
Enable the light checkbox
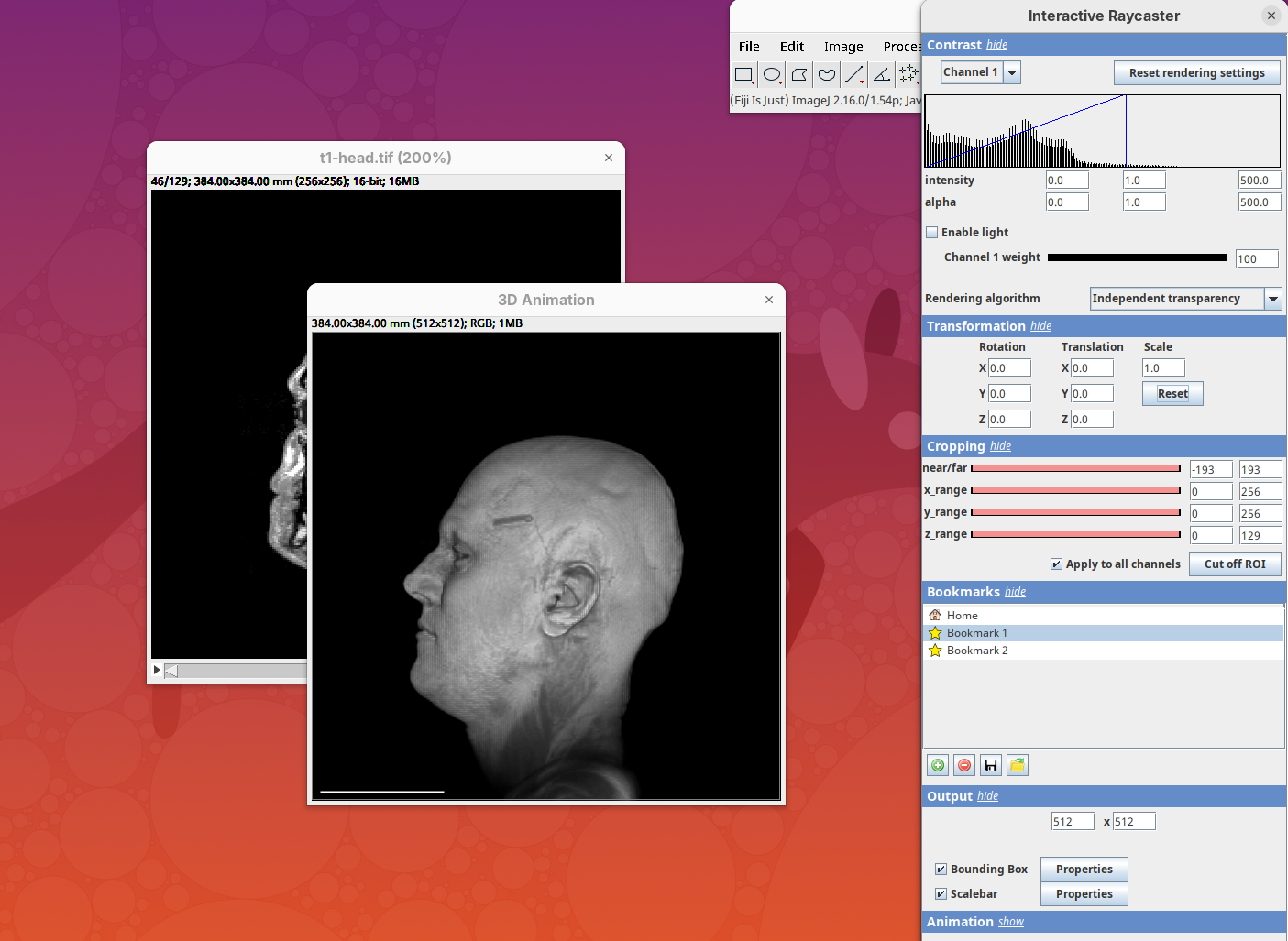point(932,233)
